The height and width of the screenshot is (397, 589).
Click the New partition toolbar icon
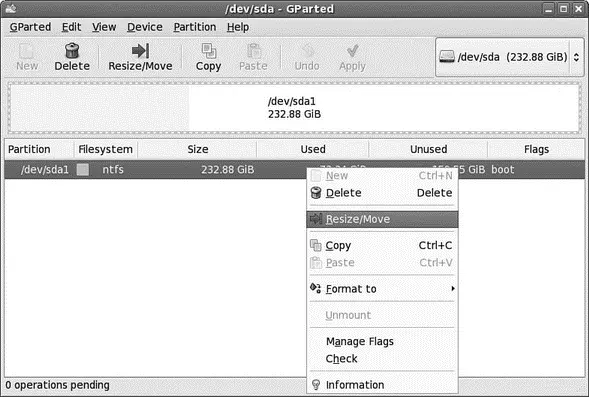tap(26, 51)
